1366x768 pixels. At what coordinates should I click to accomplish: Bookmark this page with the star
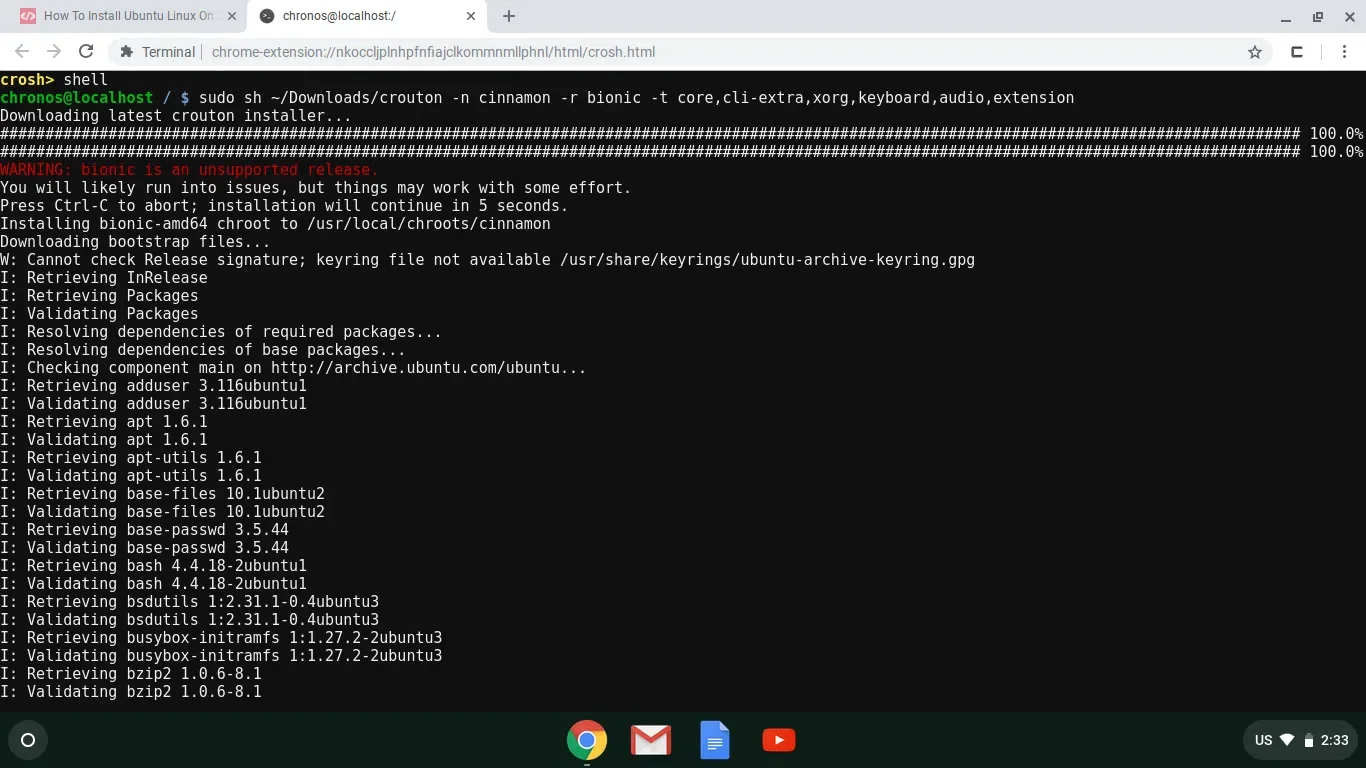(x=1255, y=52)
